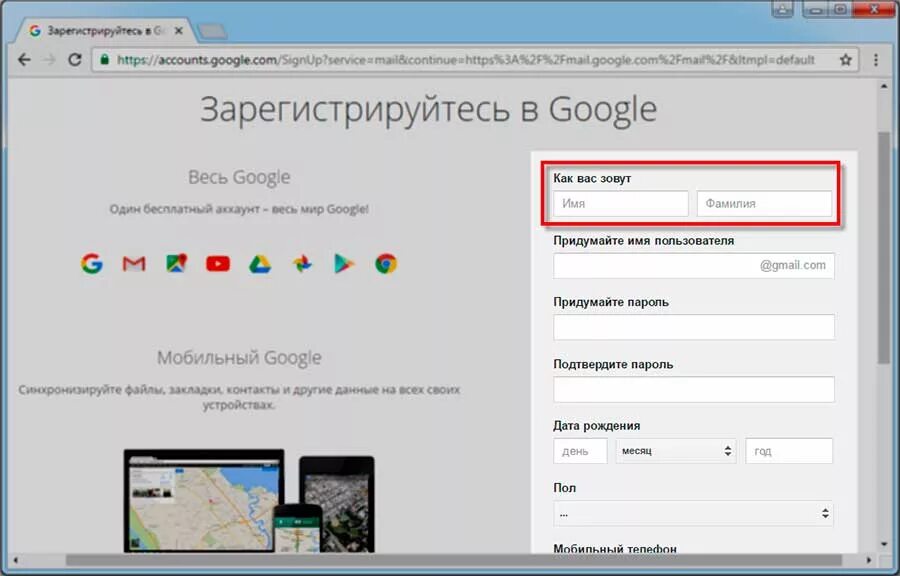Click the horizontal scrollbar right arrow
The height and width of the screenshot is (576, 900).
point(868,560)
